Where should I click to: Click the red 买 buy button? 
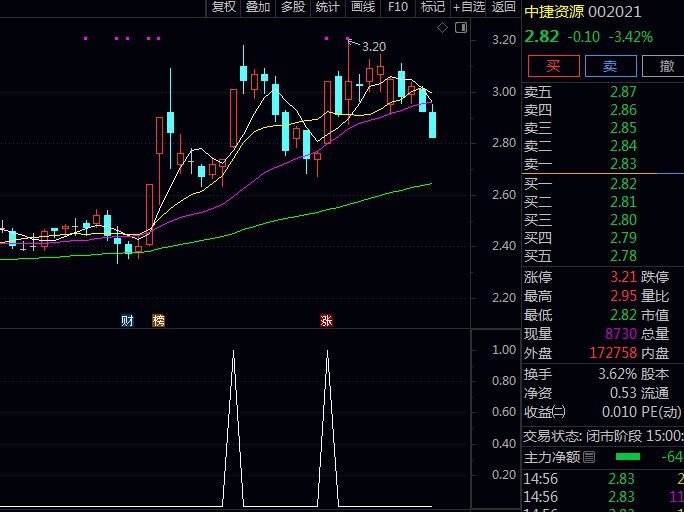[553, 66]
